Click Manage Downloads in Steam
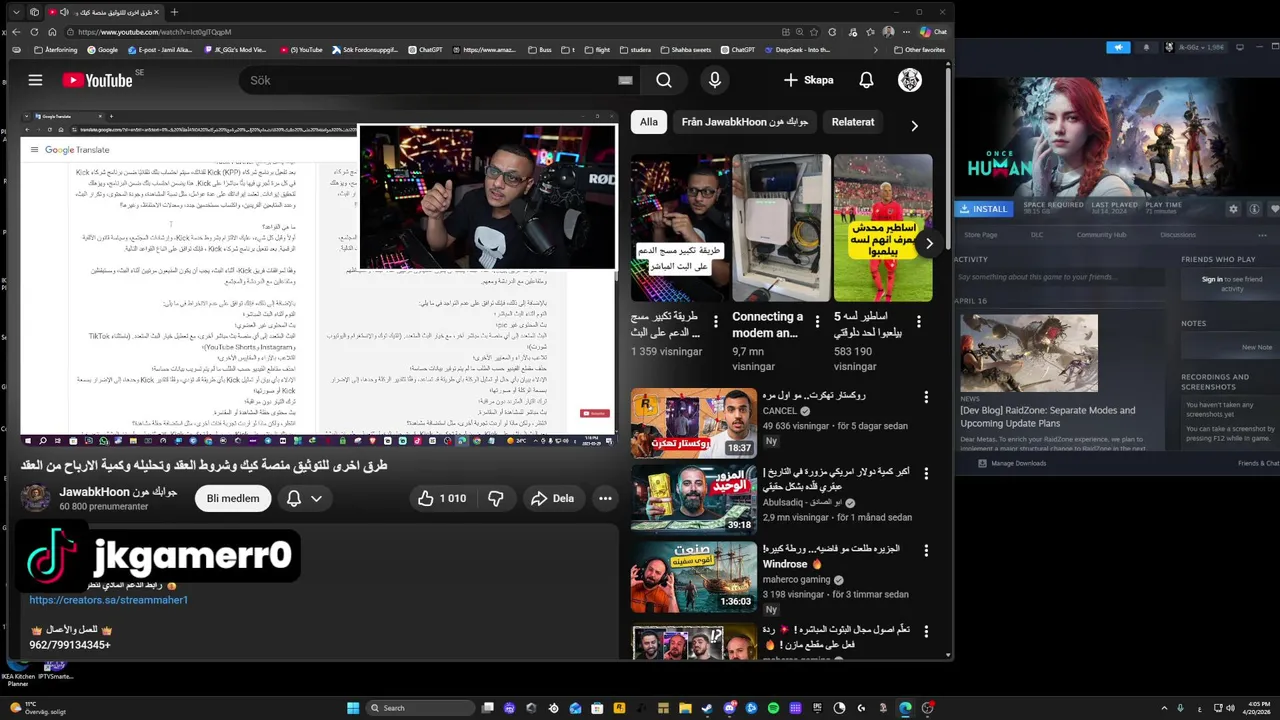The image size is (1280, 720). click(1011, 463)
